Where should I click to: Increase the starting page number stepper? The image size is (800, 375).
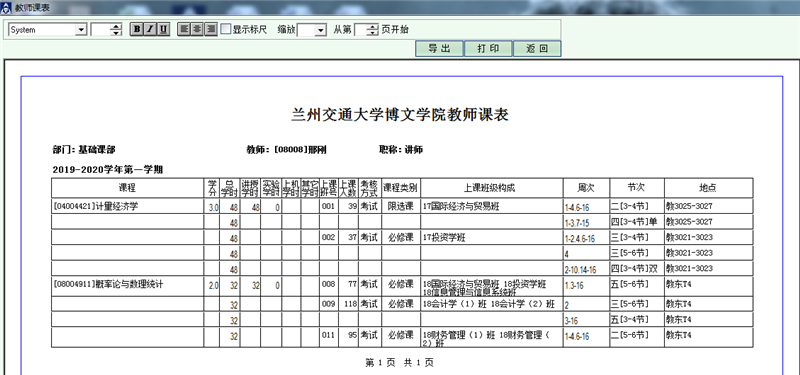373,27
